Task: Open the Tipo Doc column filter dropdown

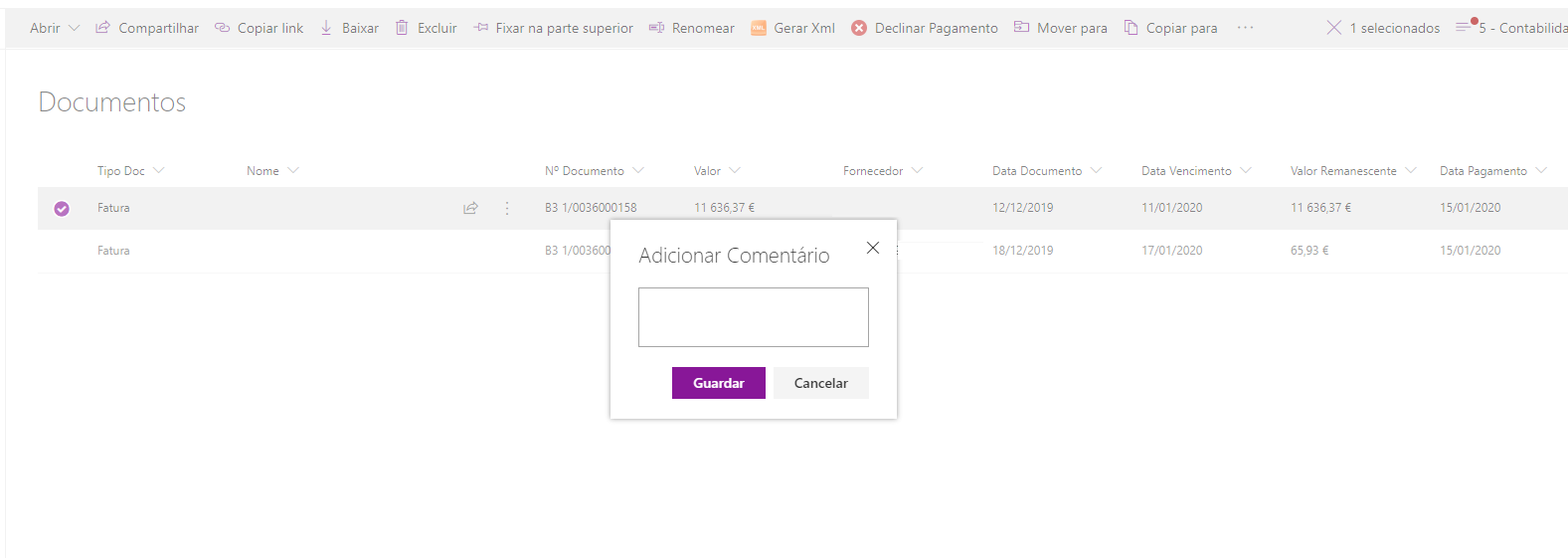Action: [159, 171]
